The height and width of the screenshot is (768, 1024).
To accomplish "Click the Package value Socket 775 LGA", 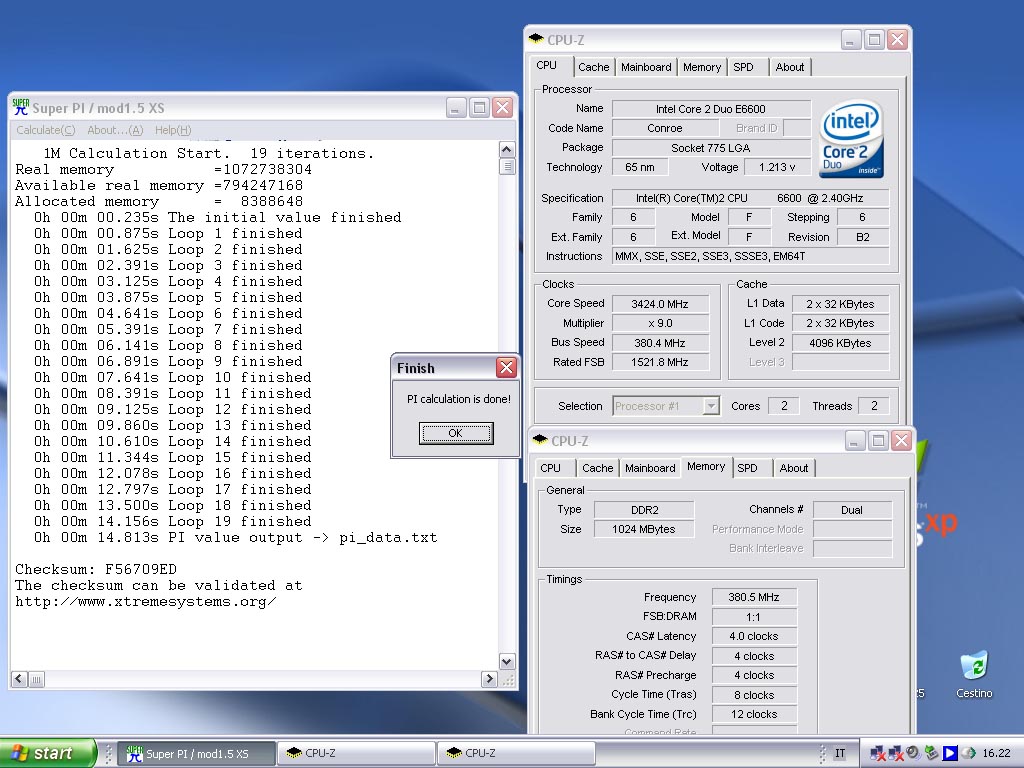I will (711, 148).
